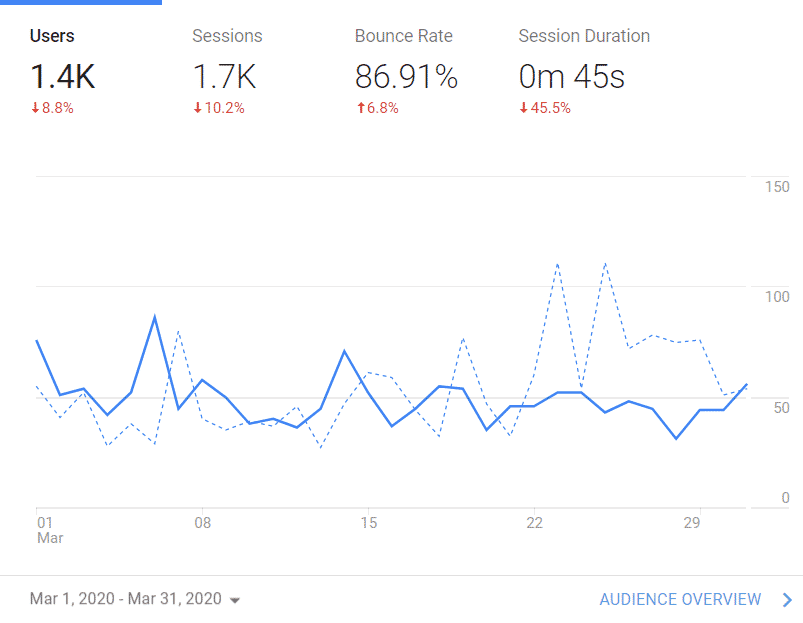Click the 0m 45s Session Duration value

coord(570,75)
